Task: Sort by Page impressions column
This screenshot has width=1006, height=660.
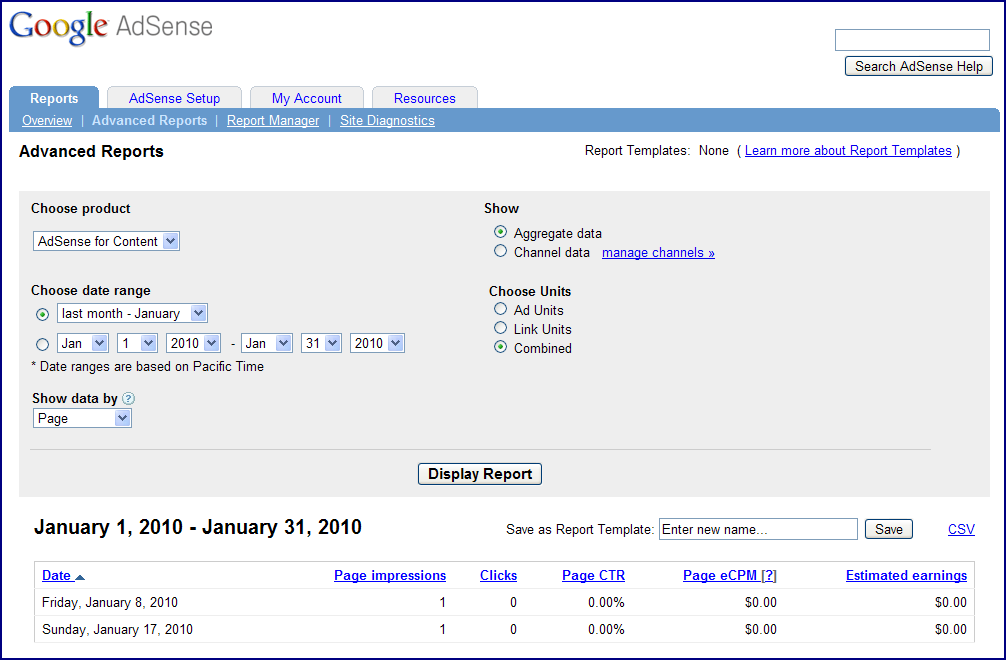Action: [x=390, y=575]
